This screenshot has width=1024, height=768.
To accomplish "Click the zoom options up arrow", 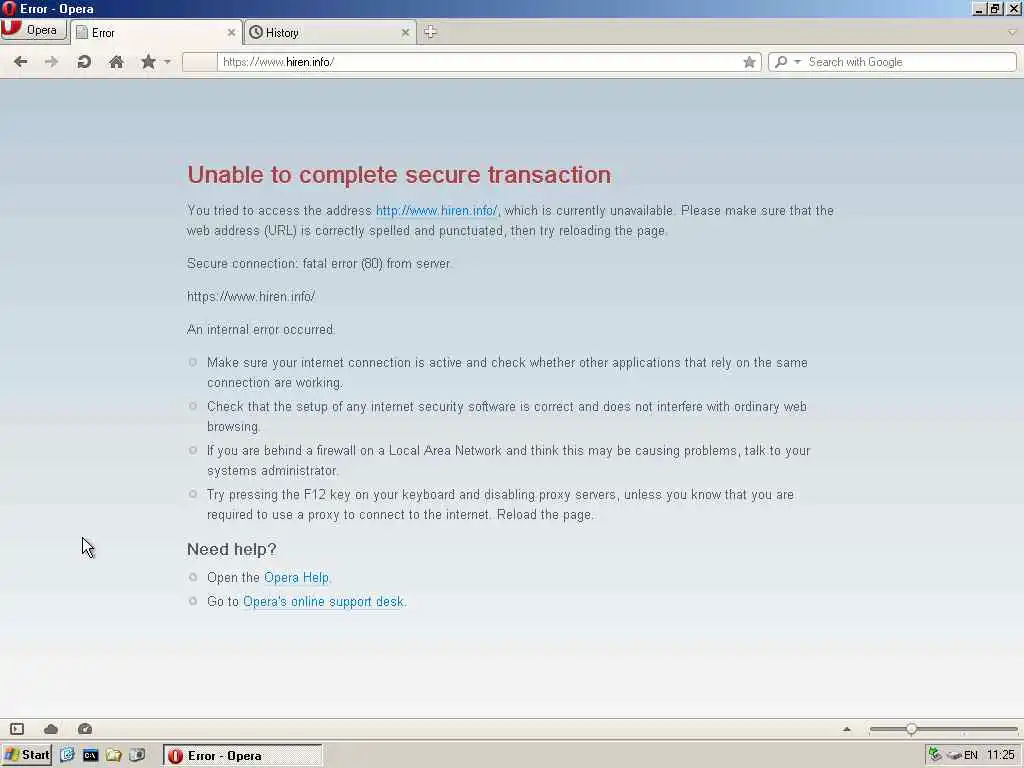I will click(847, 729).
